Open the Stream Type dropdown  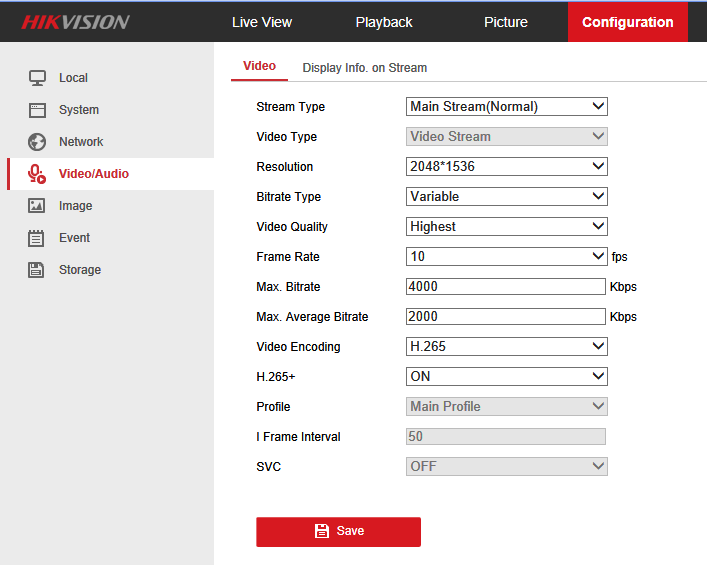[x=507, y=107]
